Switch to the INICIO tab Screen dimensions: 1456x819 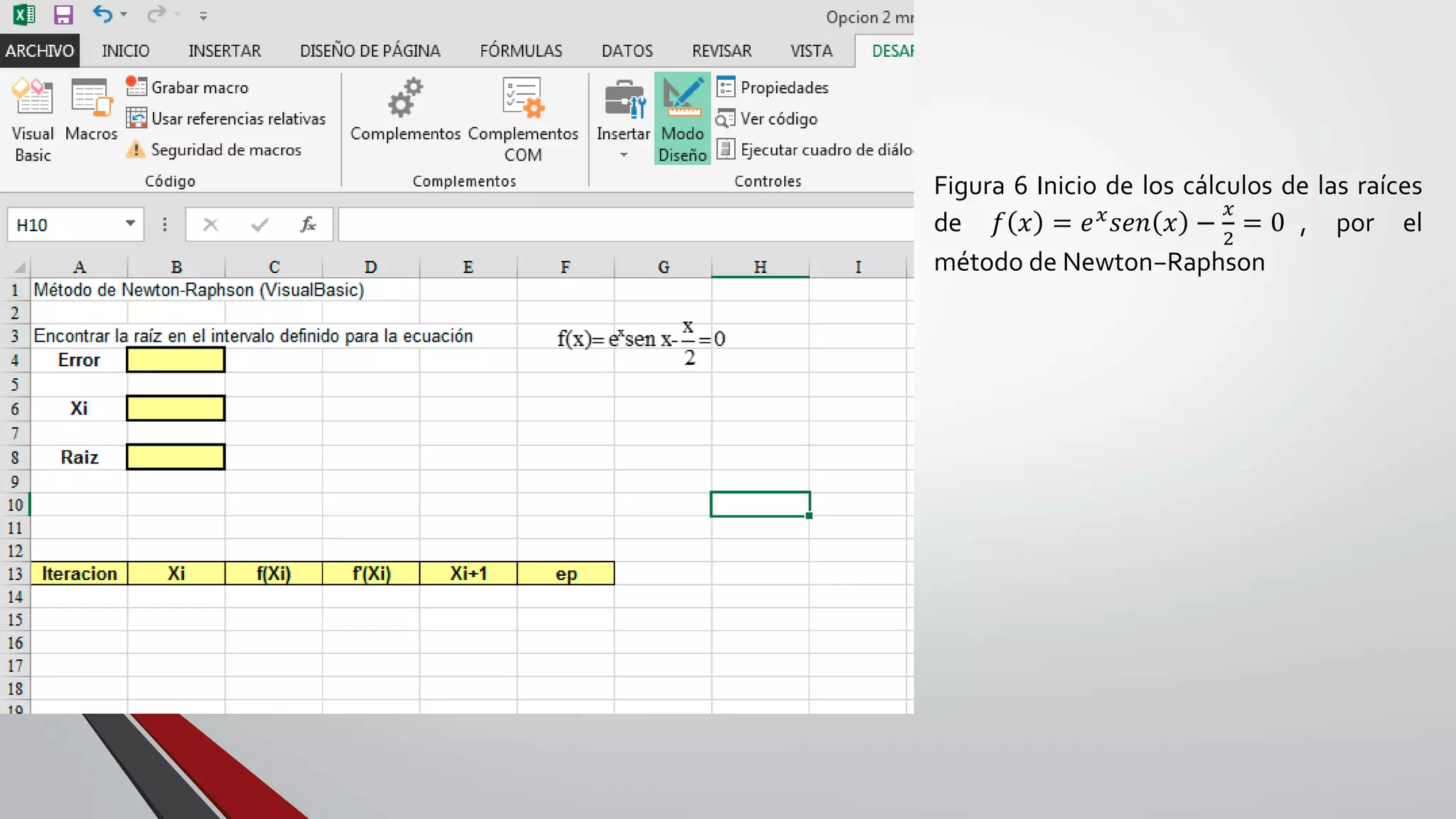point(126,50)
